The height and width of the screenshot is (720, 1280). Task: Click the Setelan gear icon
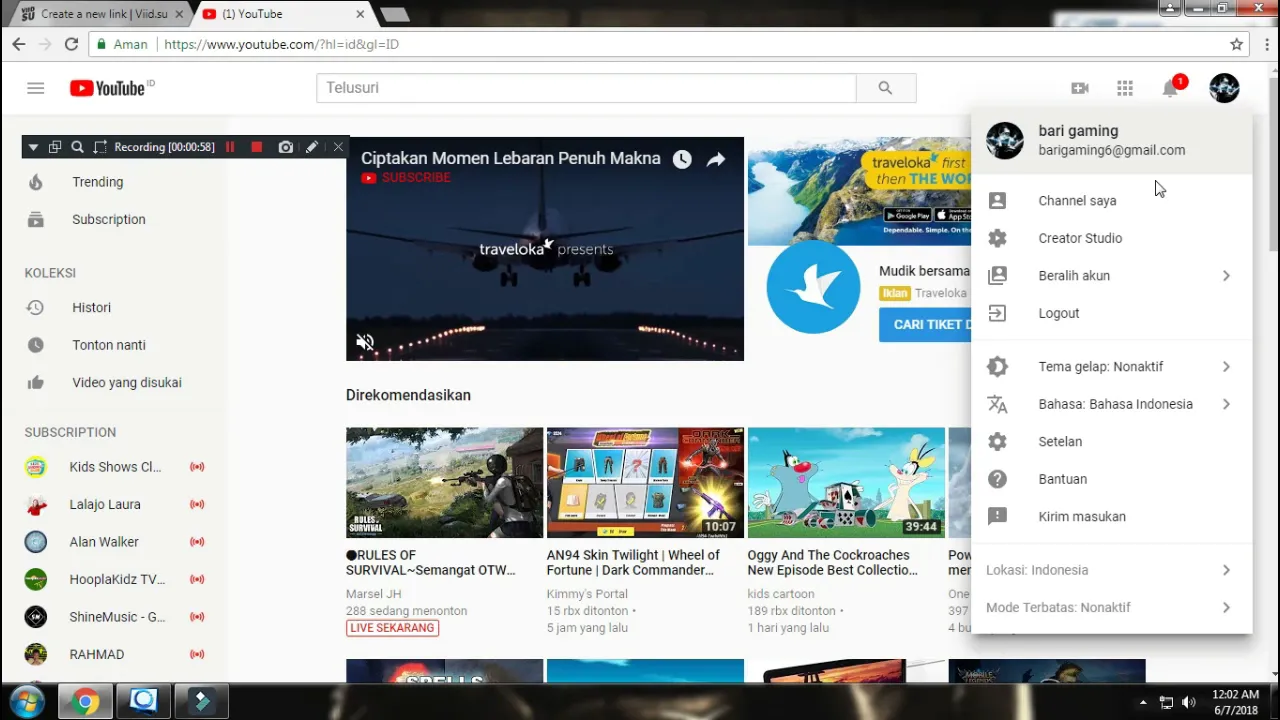pyautogui.click(x=997, y=441)
